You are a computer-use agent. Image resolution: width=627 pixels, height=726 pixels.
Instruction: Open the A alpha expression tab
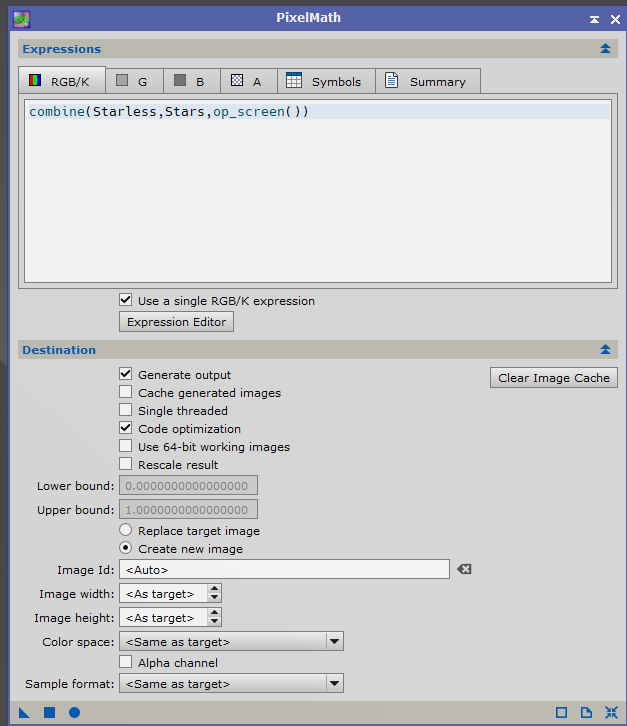tap(249, 81)
